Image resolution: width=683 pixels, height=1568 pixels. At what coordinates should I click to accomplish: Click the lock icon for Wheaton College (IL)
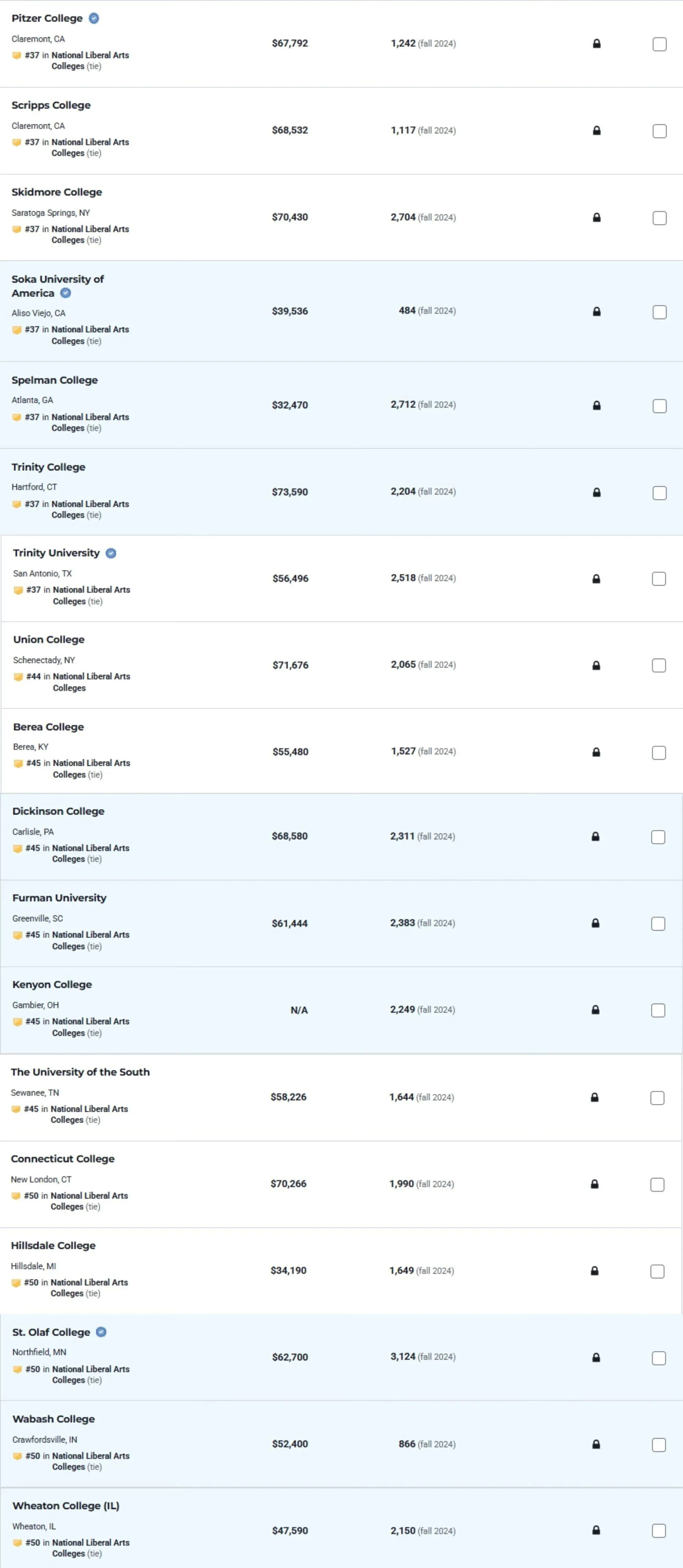point(596,1530)
